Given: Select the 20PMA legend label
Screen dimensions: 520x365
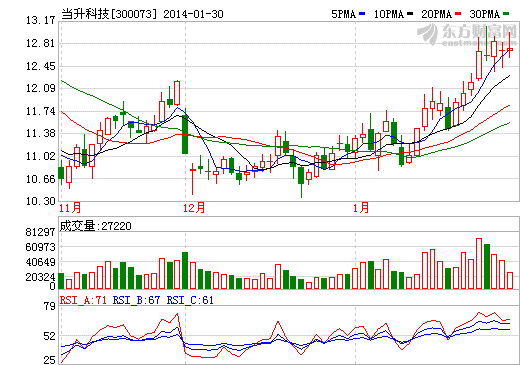Looking at the screenshot, I should click(x=437, y=14).
